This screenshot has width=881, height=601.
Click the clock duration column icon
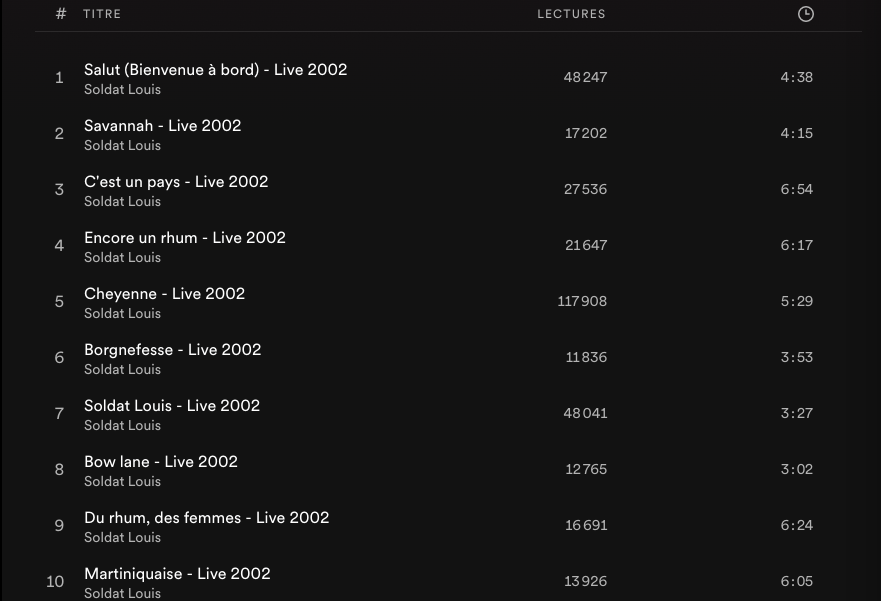pyautogui.click(x=805, y=14)
